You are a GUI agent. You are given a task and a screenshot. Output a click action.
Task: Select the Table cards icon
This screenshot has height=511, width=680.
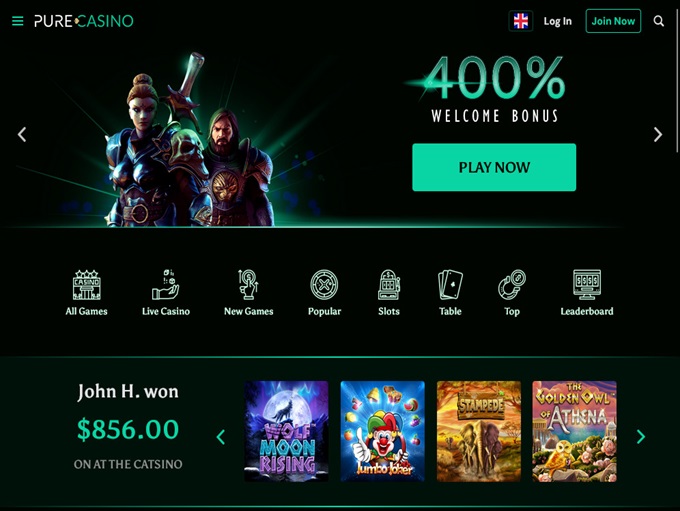450,285
